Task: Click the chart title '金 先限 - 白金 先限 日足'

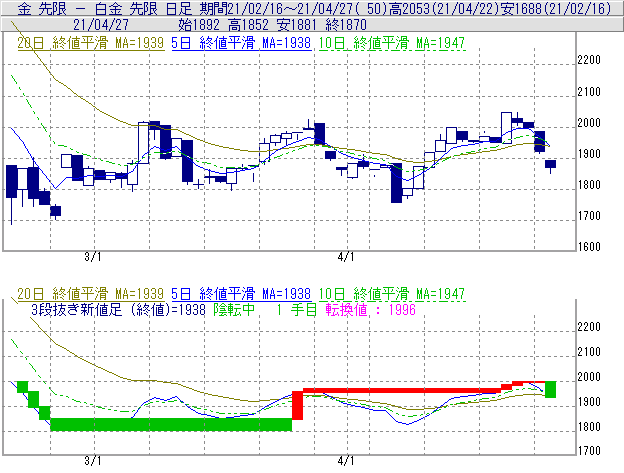Action: coord(104,8)
